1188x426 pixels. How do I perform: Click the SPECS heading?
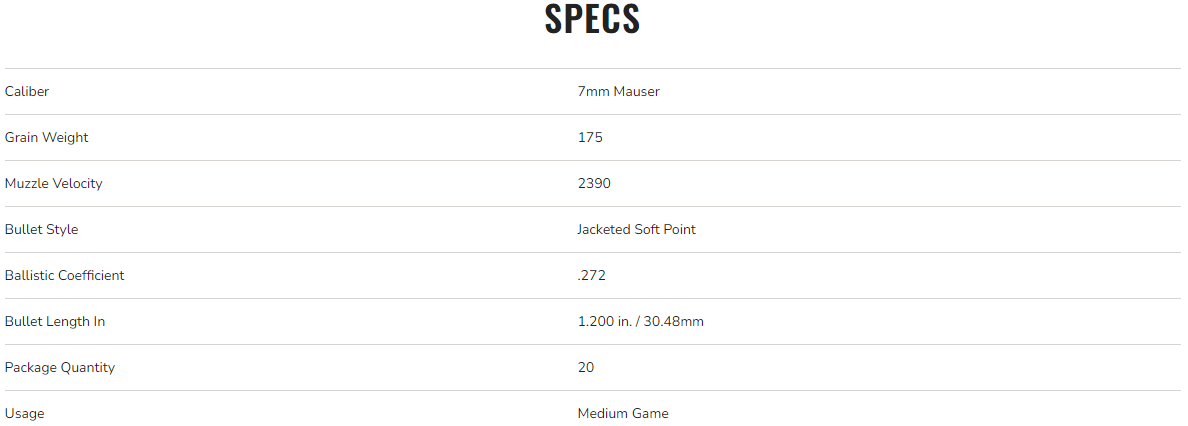tap(593, 20)
